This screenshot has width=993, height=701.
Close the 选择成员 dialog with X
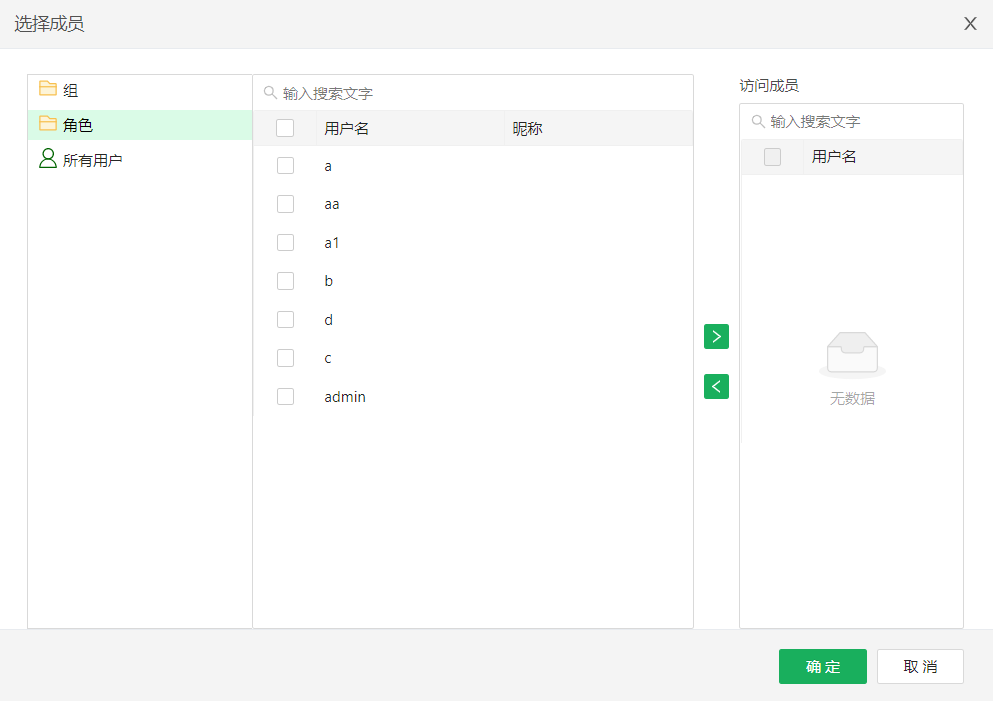click(970, 24)
